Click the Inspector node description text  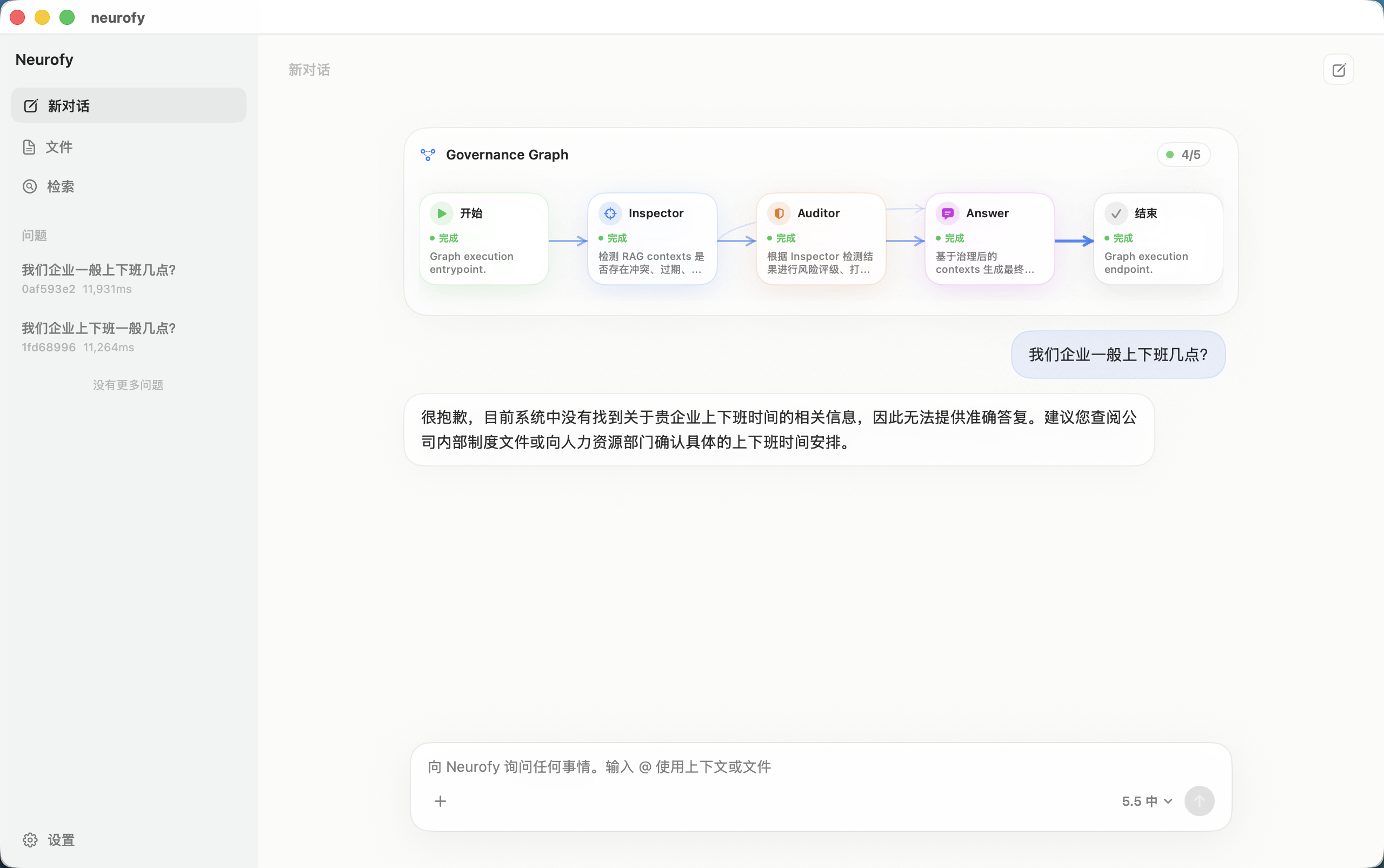coord(651,263)
